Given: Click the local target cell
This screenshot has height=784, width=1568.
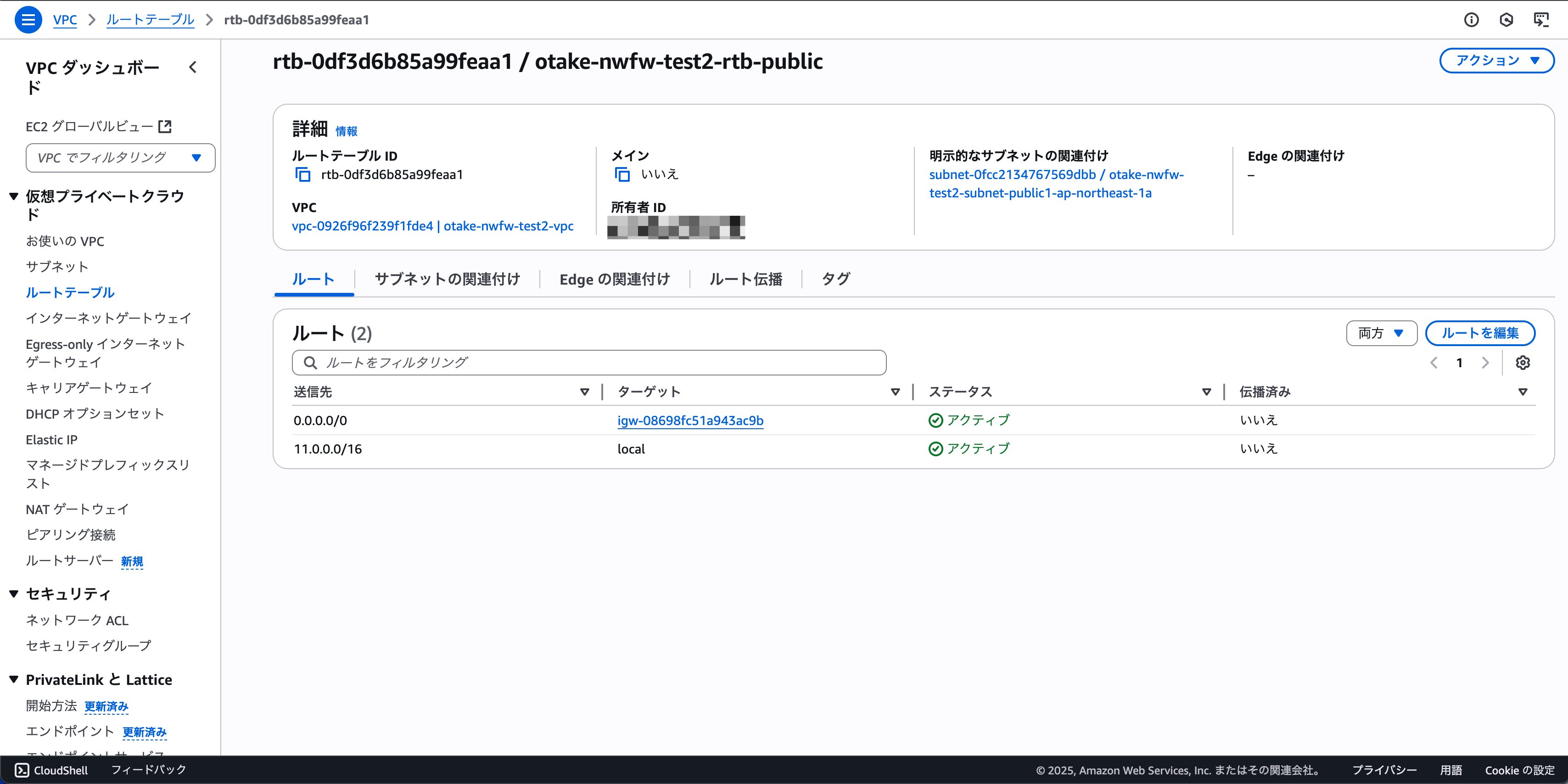Looking at the screenshot, I should (x=631, y=449).
